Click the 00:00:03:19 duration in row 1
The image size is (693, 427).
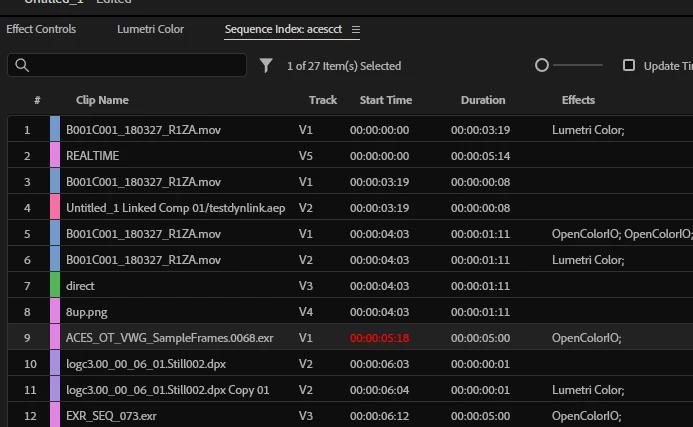pyautogui.click(x=480, y=130)
